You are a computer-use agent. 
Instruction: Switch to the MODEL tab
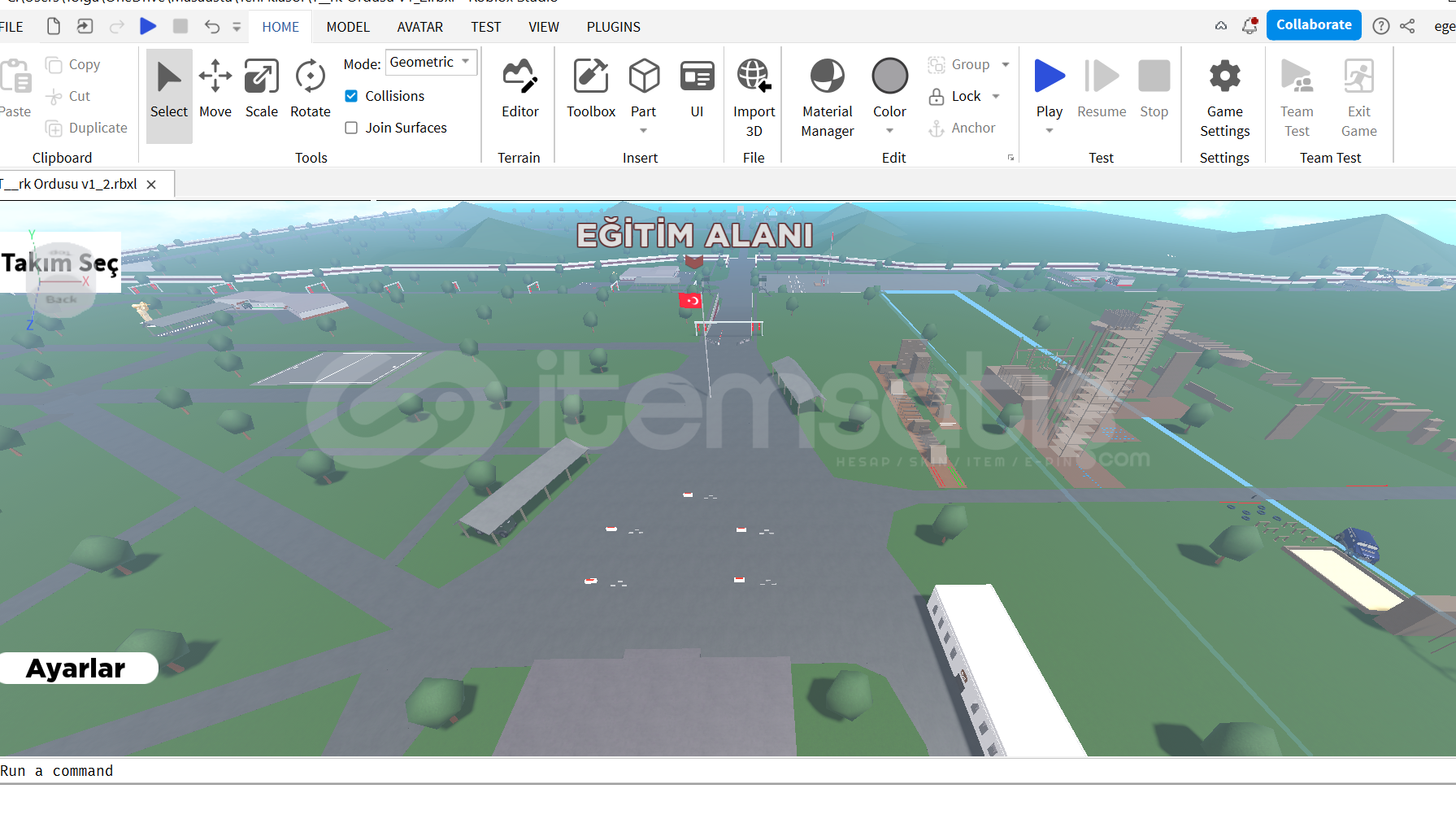tap(348, 27)
